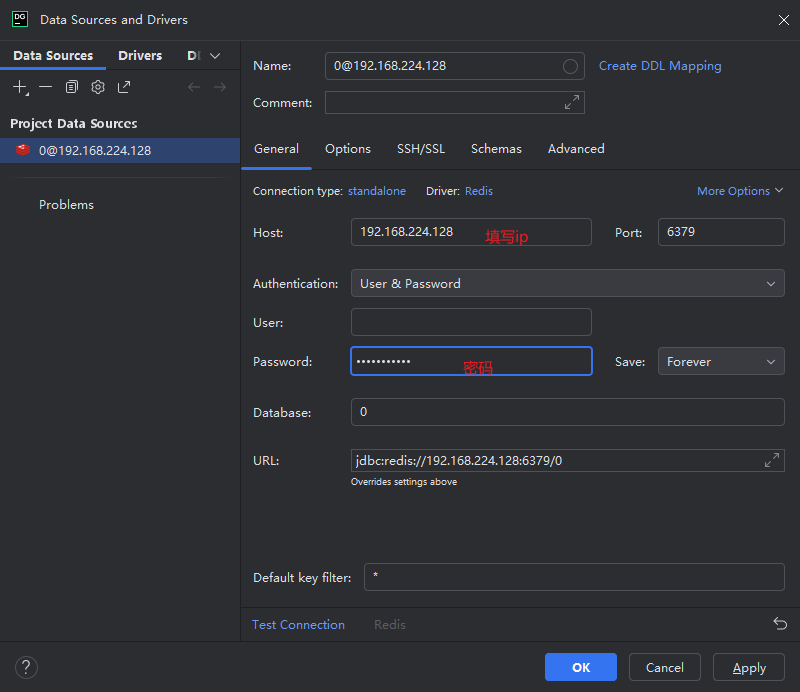Click the Host input field
Image resolution: width=800 pixels, height=692 pixels.
[471, 232]
